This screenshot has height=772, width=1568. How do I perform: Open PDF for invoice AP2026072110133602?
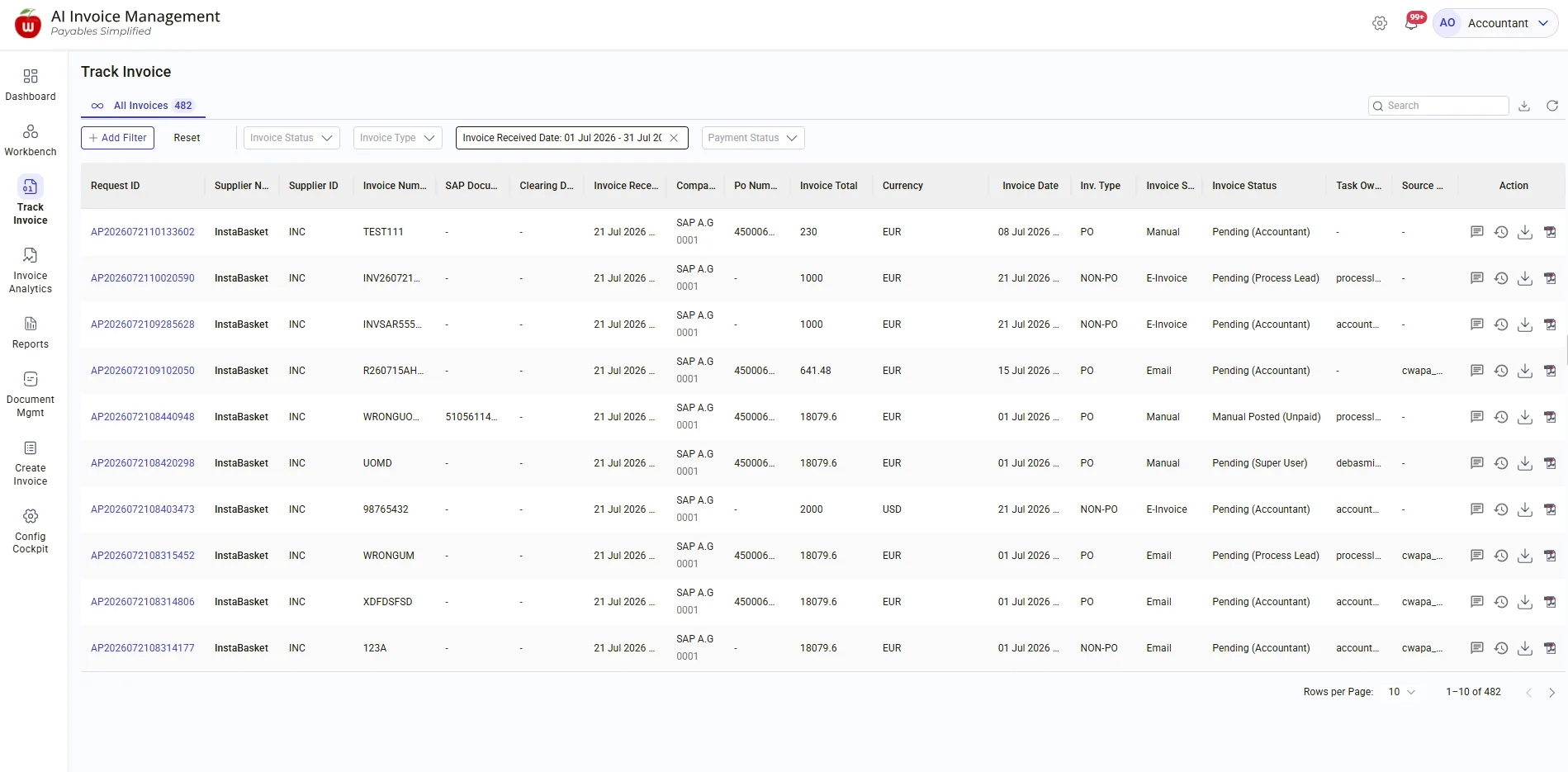click(x=1550, y=232)
